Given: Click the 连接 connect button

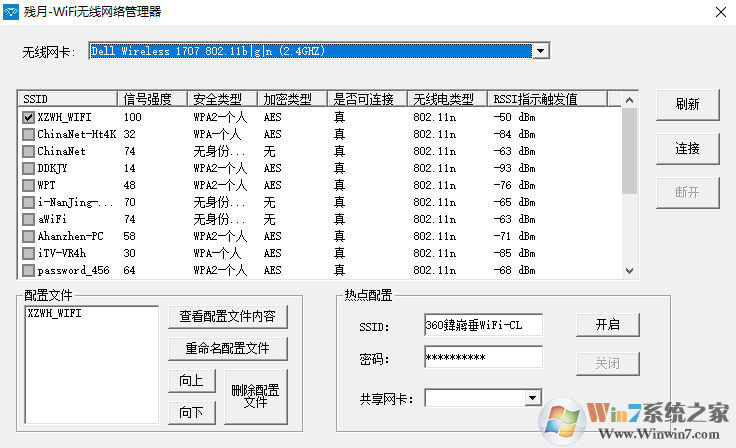Looking at the screenshot, I should (x=687, y=149).
